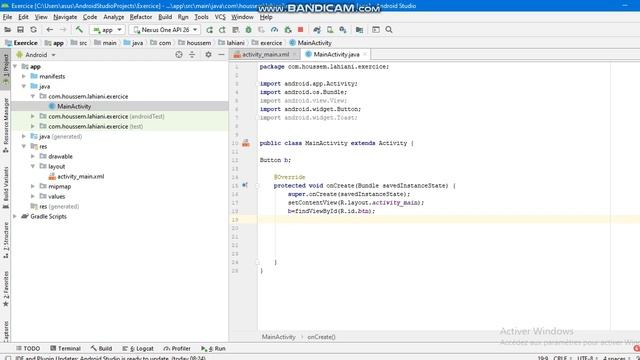Click onCreate() in editor breadcrumb
Viewport: 640px width, 360px height.
321,337
